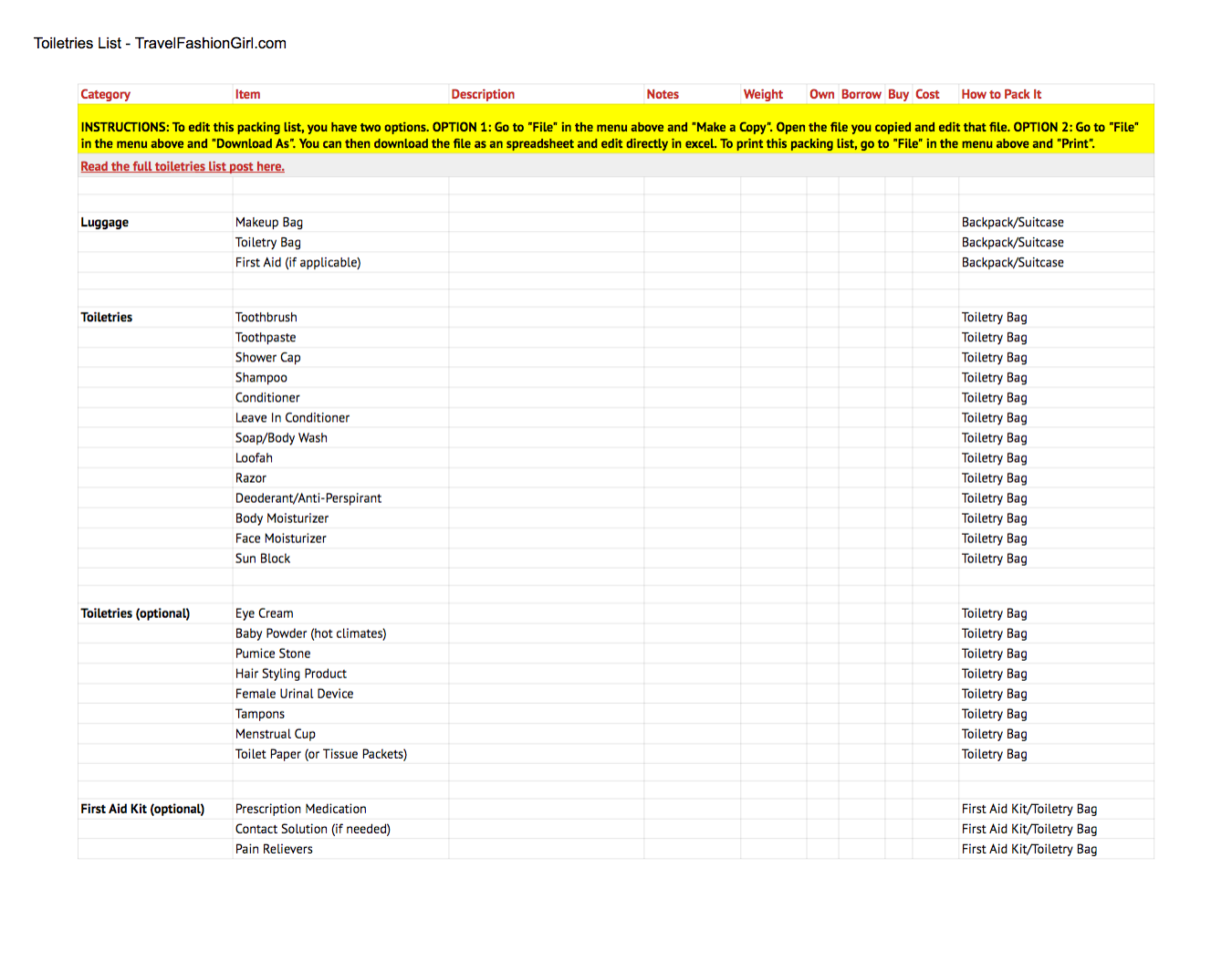Select the Prescription Medication cell

click(301, 809)
